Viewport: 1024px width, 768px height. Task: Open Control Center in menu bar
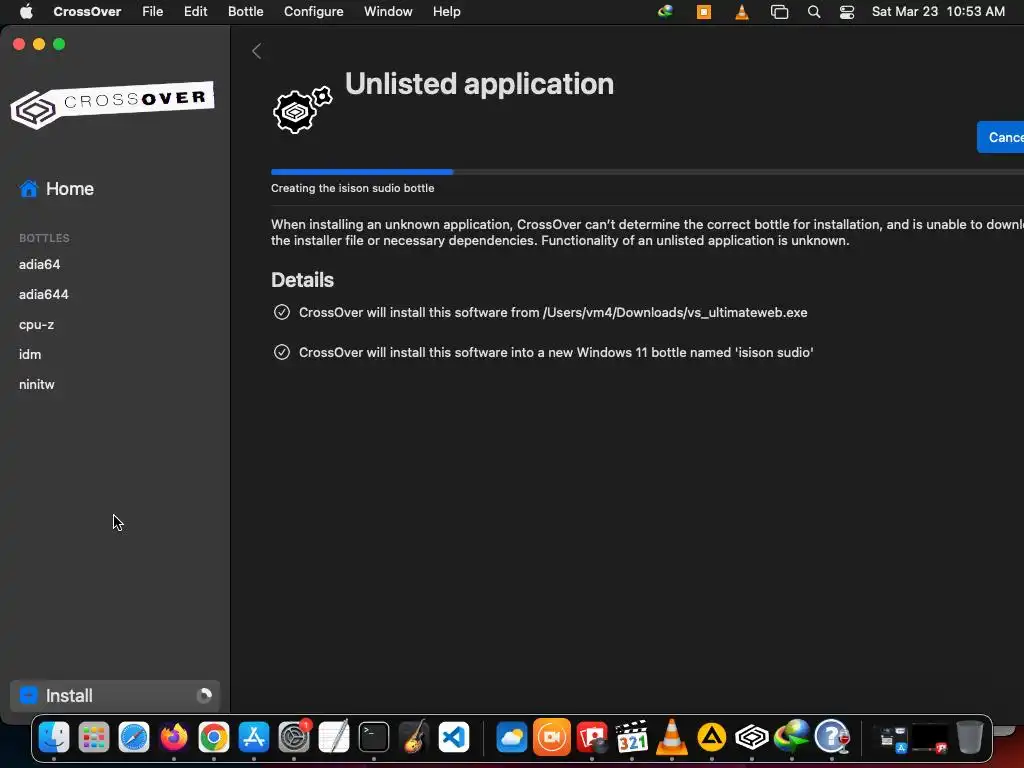click(x=847, y=11)
